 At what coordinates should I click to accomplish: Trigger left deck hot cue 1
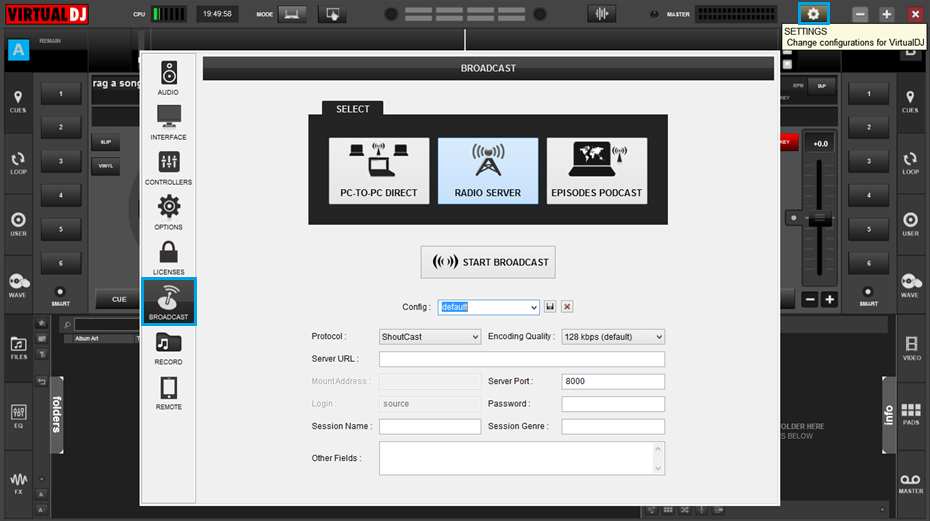click(x=60, y=94)
